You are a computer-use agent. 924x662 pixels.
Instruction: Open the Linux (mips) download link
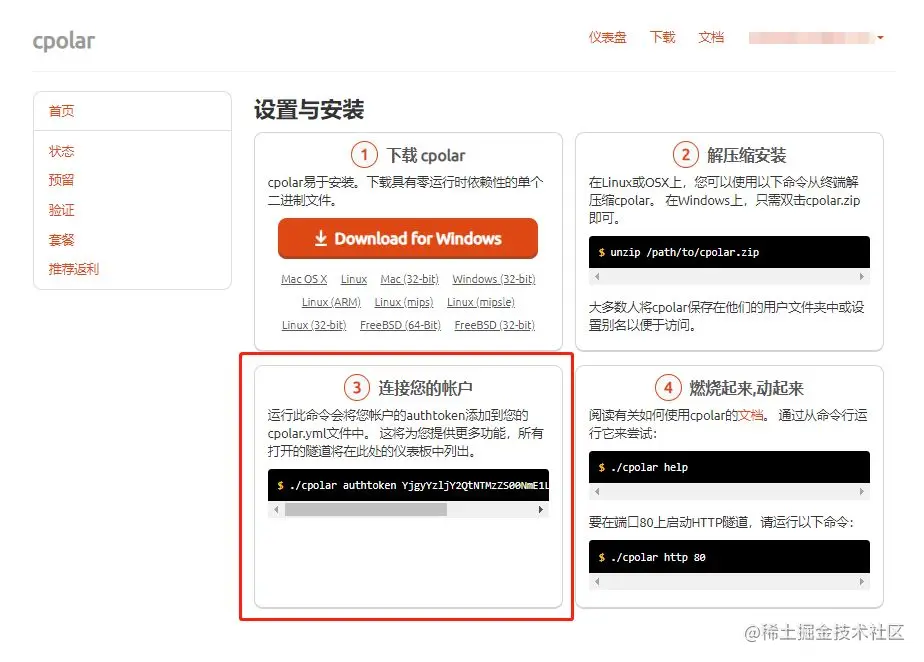404,302
